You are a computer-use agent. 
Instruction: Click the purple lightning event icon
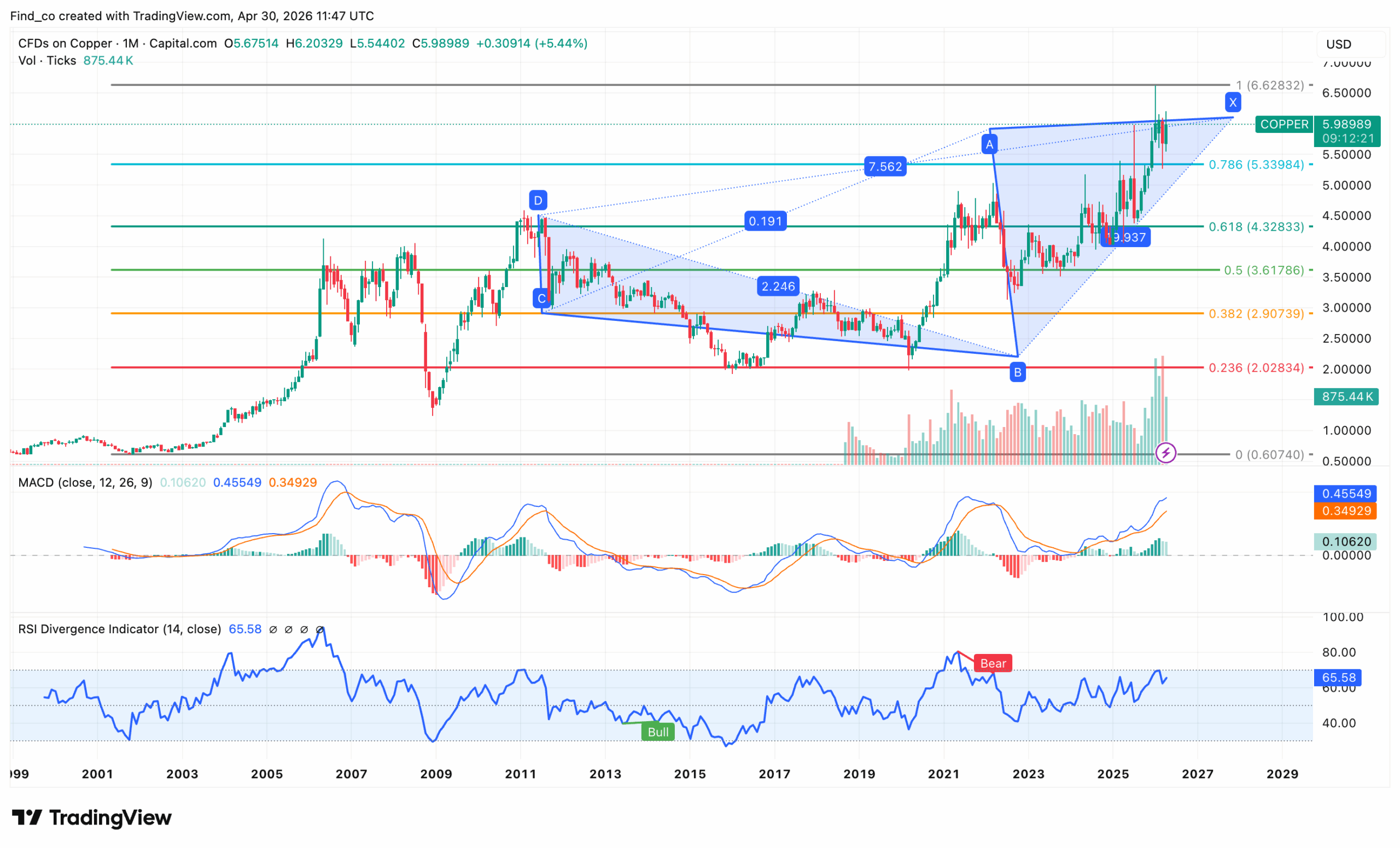point(1166,453)
